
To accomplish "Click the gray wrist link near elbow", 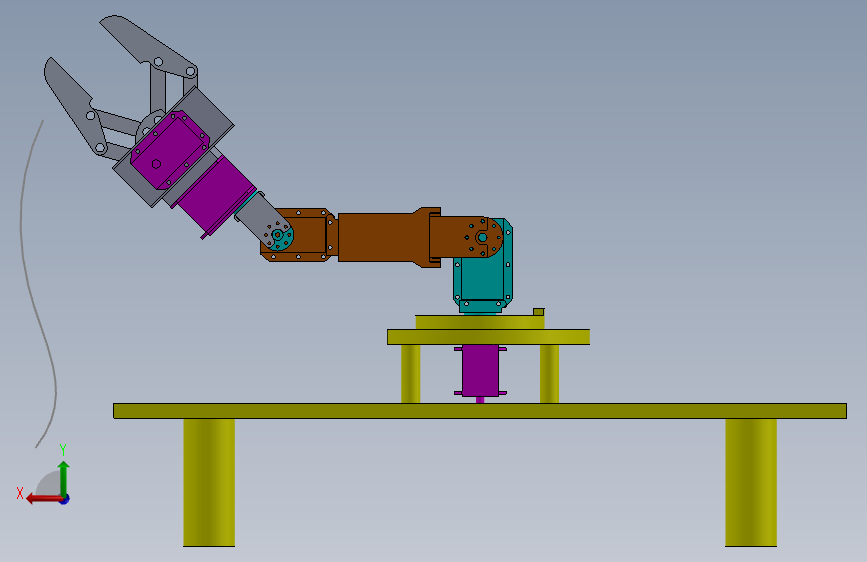I will coord(260,217).
